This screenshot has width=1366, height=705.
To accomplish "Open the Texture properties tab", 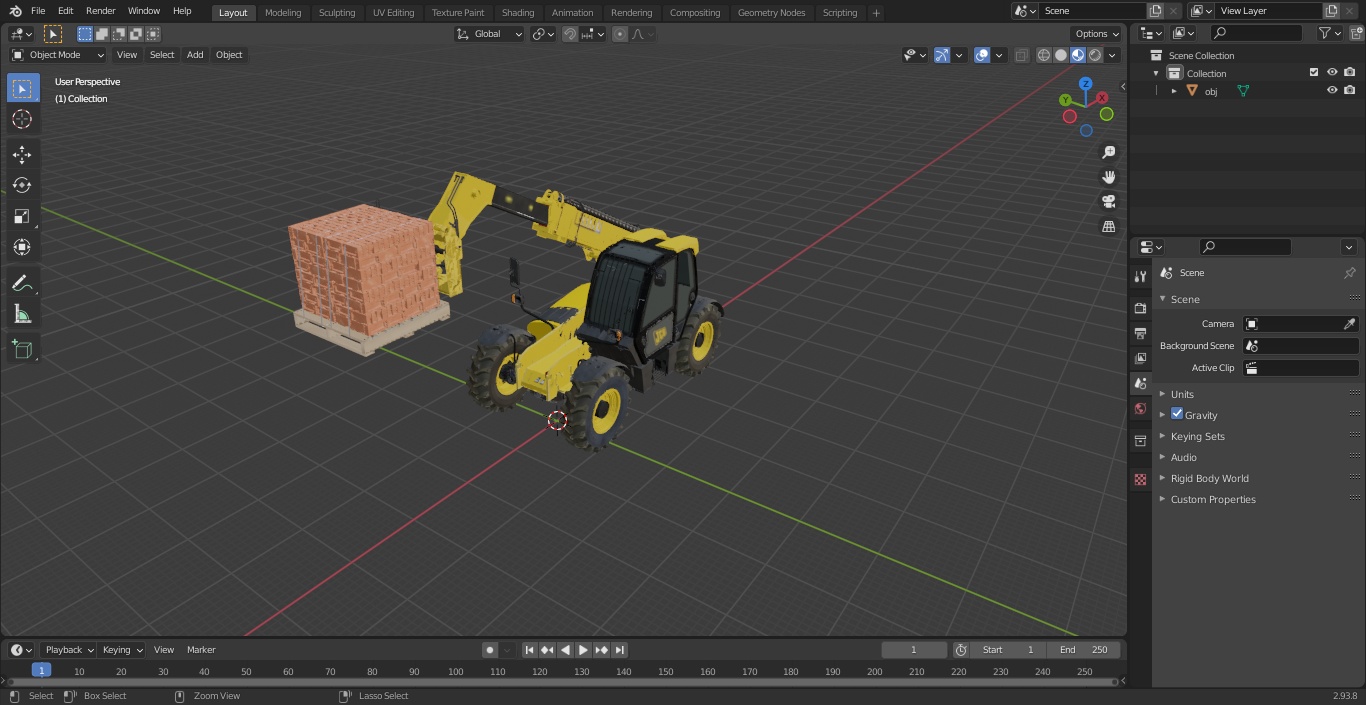I will [x=1140, y=480].
